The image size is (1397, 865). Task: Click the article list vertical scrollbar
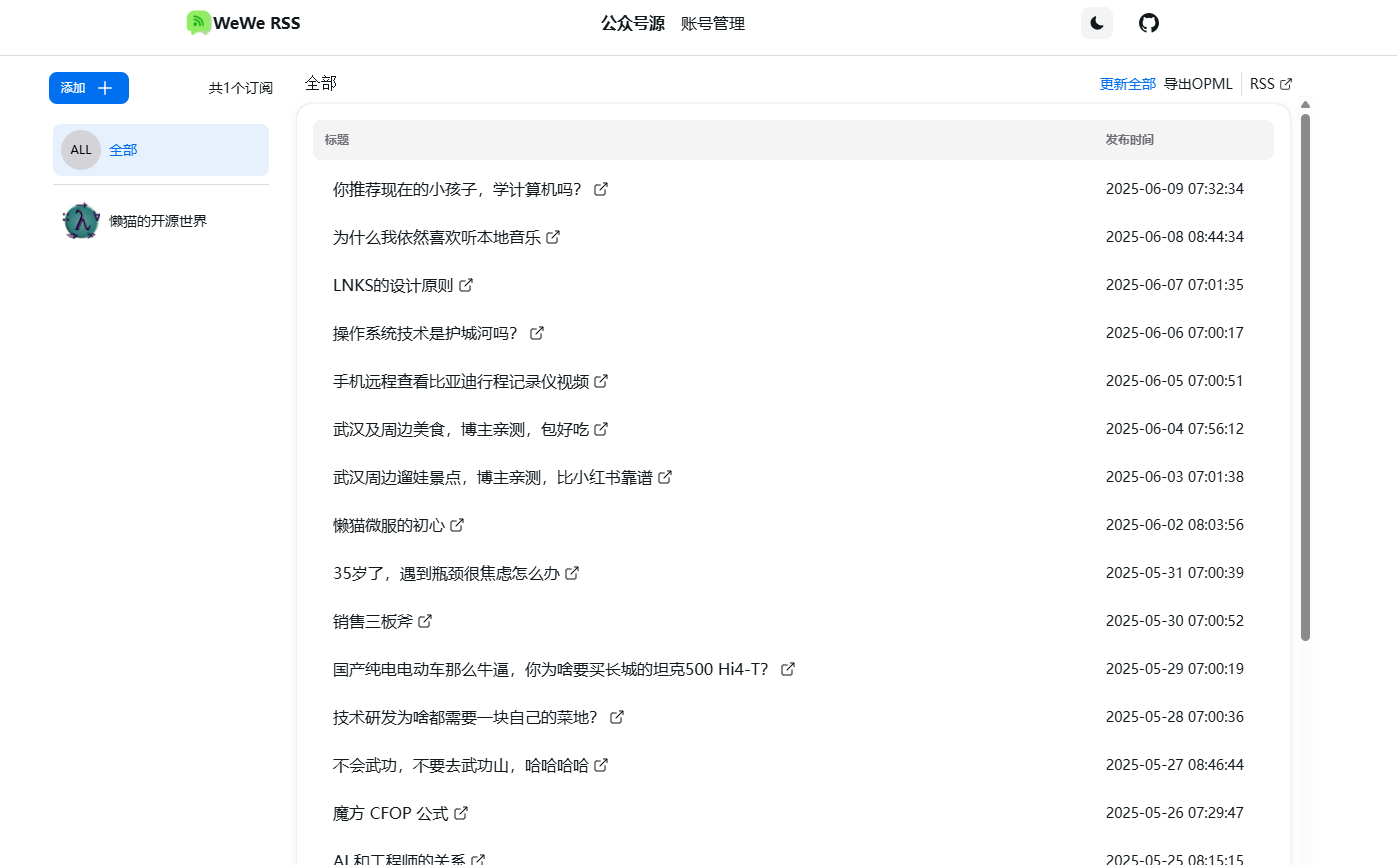(x=1305, y=377)
